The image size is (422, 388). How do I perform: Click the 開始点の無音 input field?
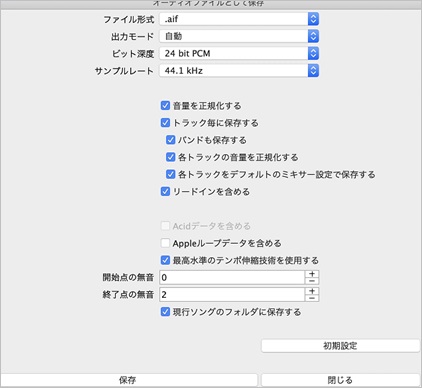[232, 277]
